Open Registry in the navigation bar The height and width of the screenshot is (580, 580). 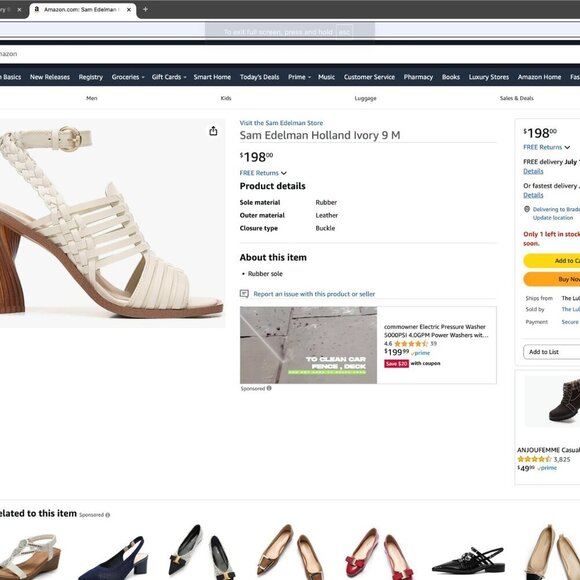click(91, 77)
